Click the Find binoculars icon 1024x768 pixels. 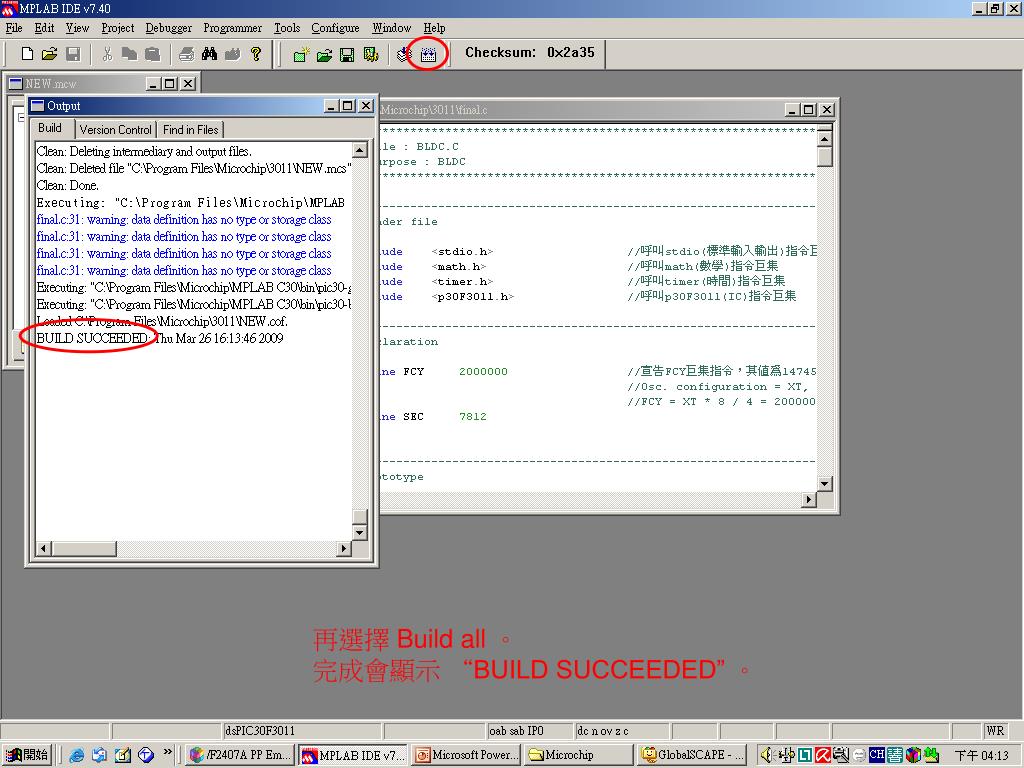(x=210, y=54)
